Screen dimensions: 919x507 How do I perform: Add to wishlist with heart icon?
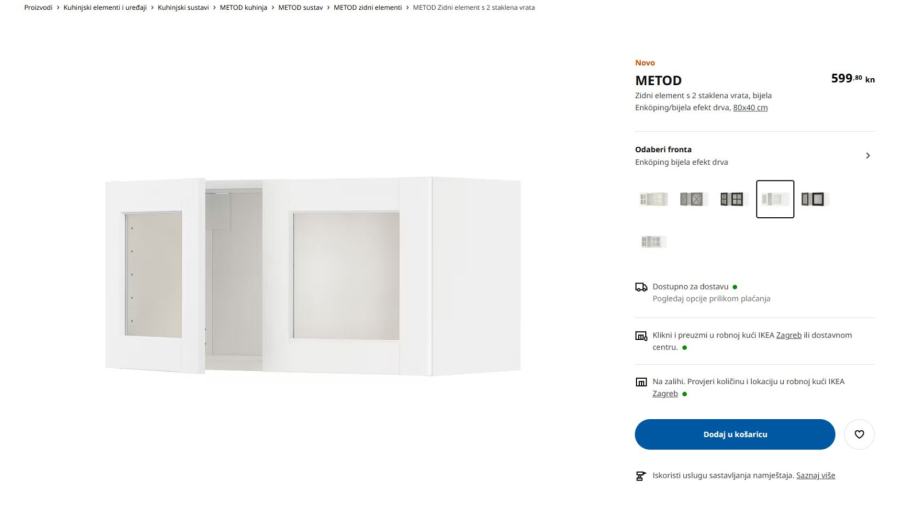(x=859, y=434)
